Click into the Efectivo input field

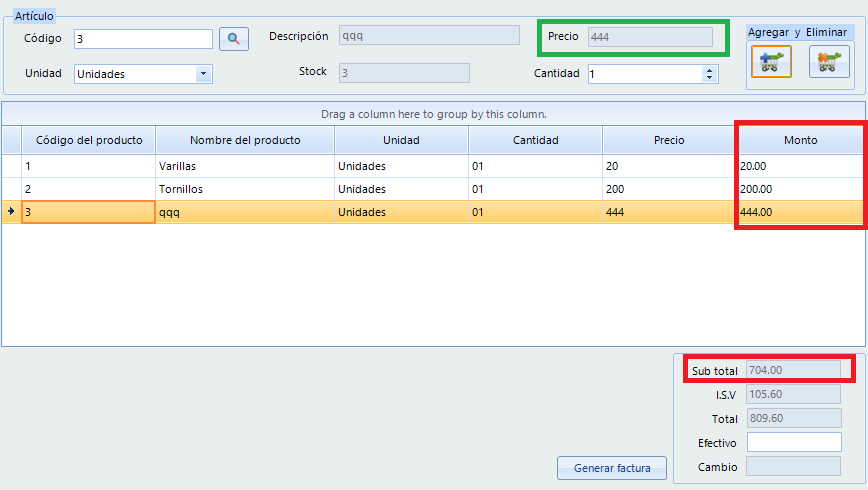pyautogui.click(x=794, y=442)
